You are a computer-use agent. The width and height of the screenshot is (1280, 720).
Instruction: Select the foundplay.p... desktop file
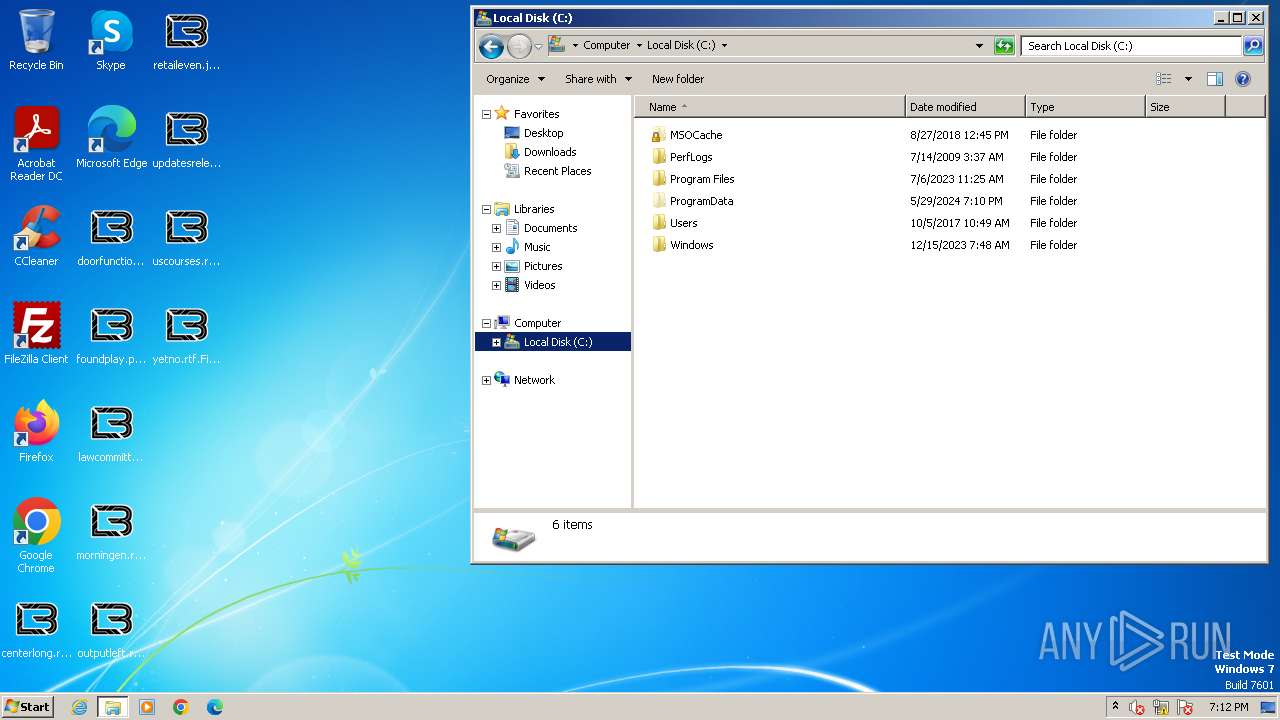(111, 334)
